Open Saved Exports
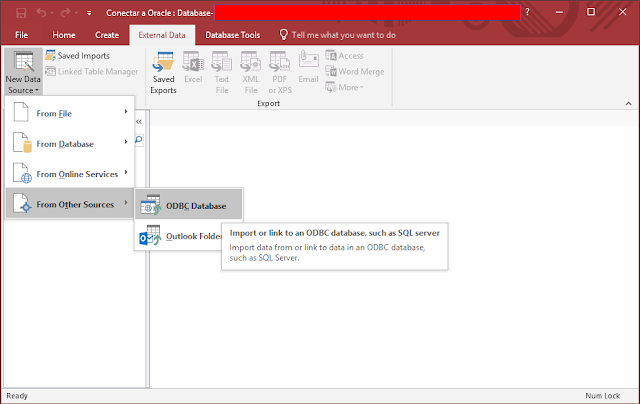Screen dimensions: 640x404 [163, 73]
